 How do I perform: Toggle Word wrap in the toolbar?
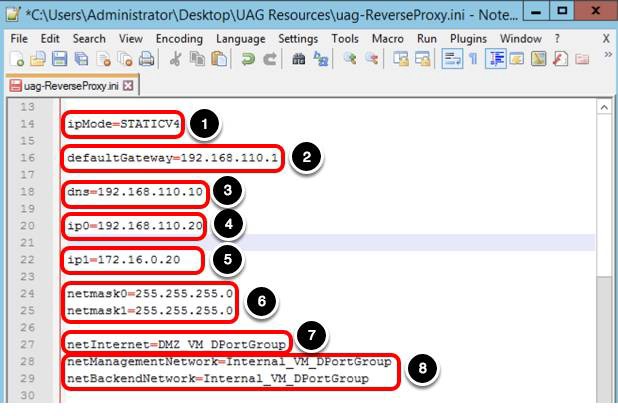(x=452, y=59)
